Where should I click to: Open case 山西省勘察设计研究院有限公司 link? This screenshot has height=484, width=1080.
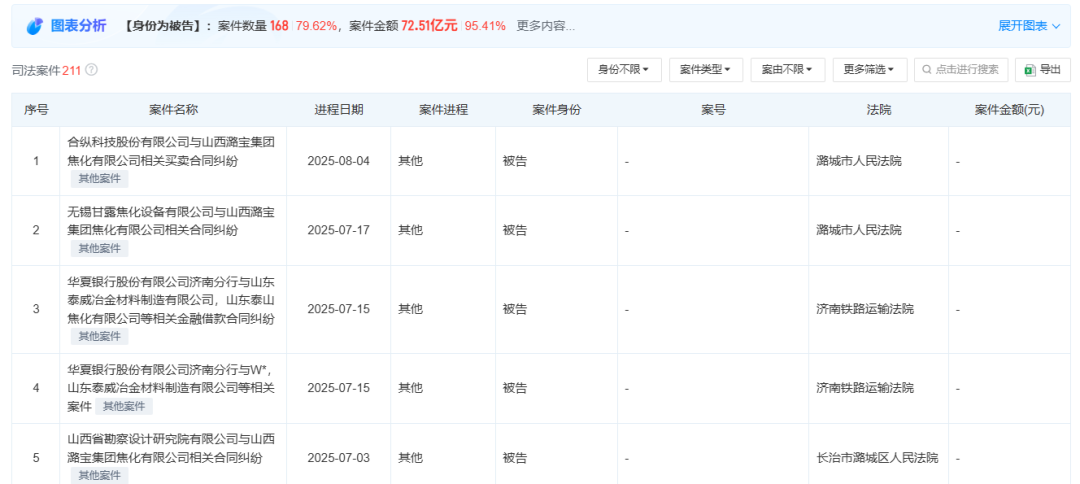pyautogui.click(x=172, y=448)
